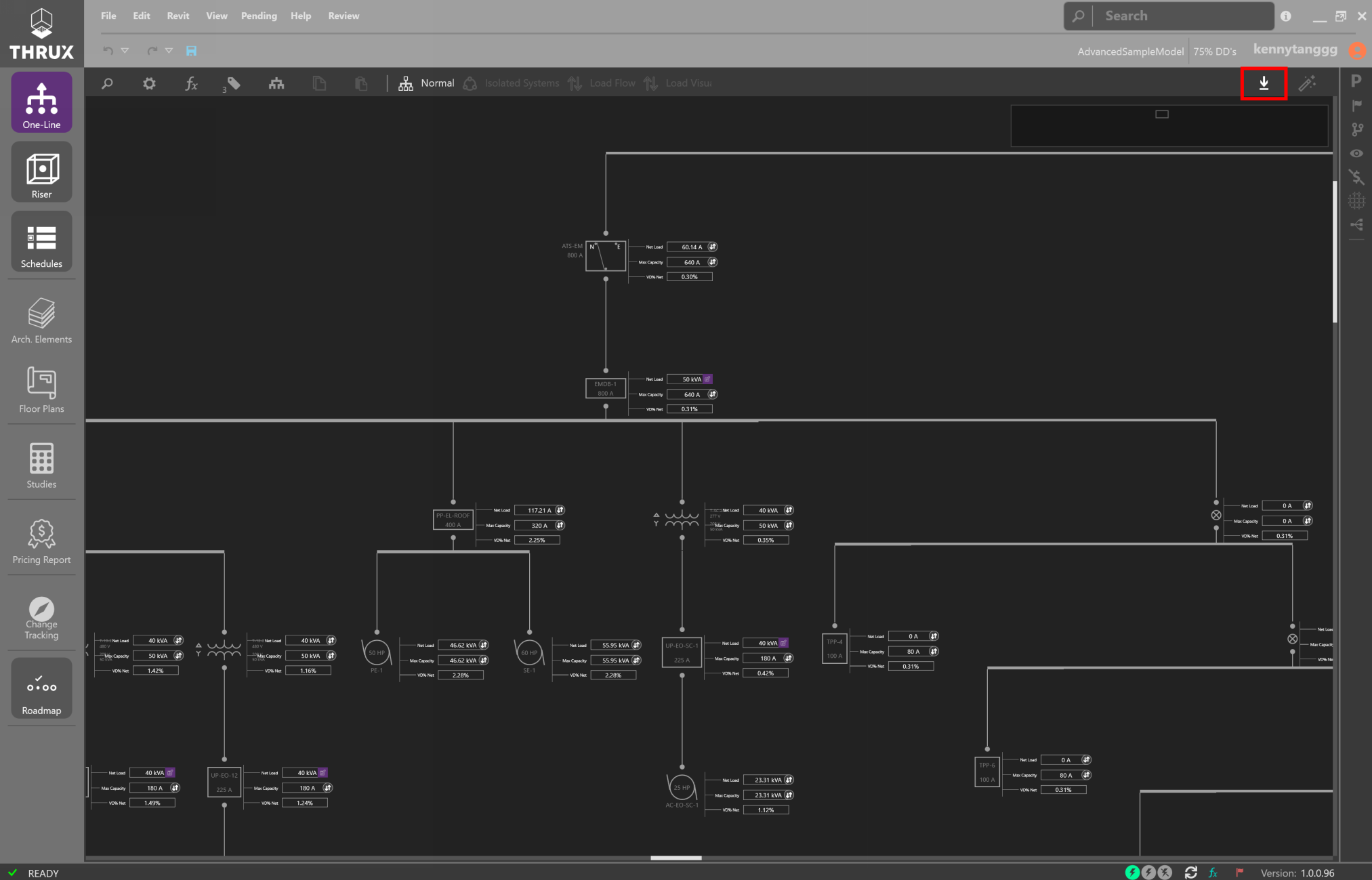Viewport: 1372px width, 880px height.
Task: Select the magic wand tool icon
Action: point(1307,83)
